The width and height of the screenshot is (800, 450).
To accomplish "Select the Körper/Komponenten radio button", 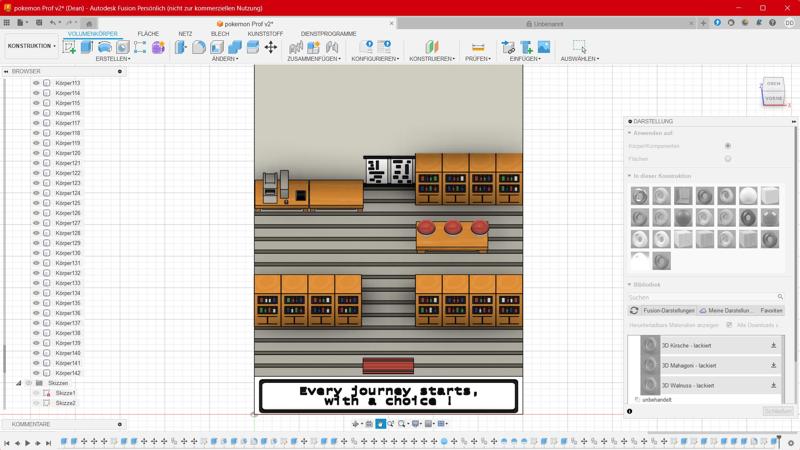I will pyautogui.click(x=728, y=146).
